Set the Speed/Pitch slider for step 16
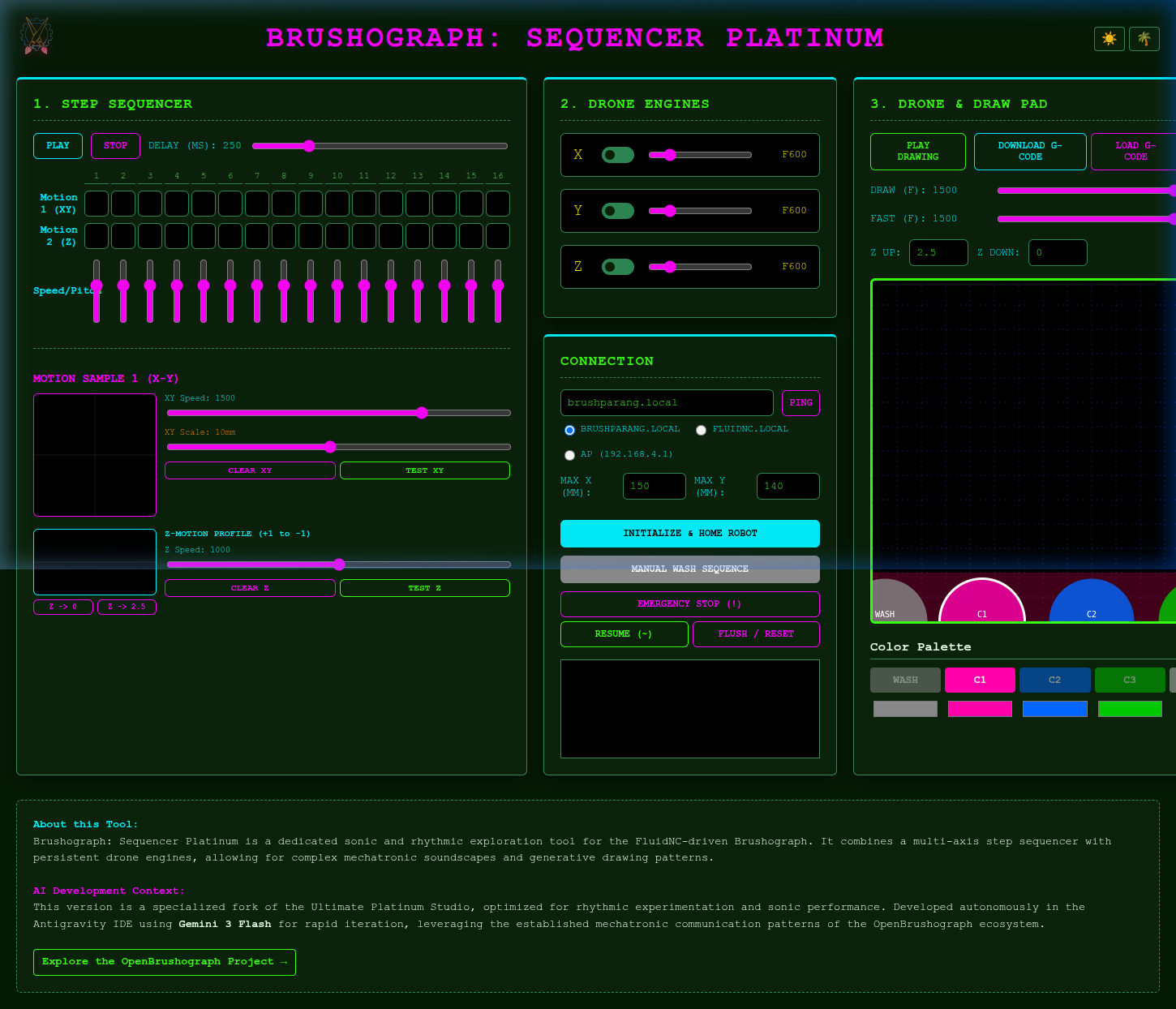1176x1009 pixels. pyautogui.click(x=498, y=290)
